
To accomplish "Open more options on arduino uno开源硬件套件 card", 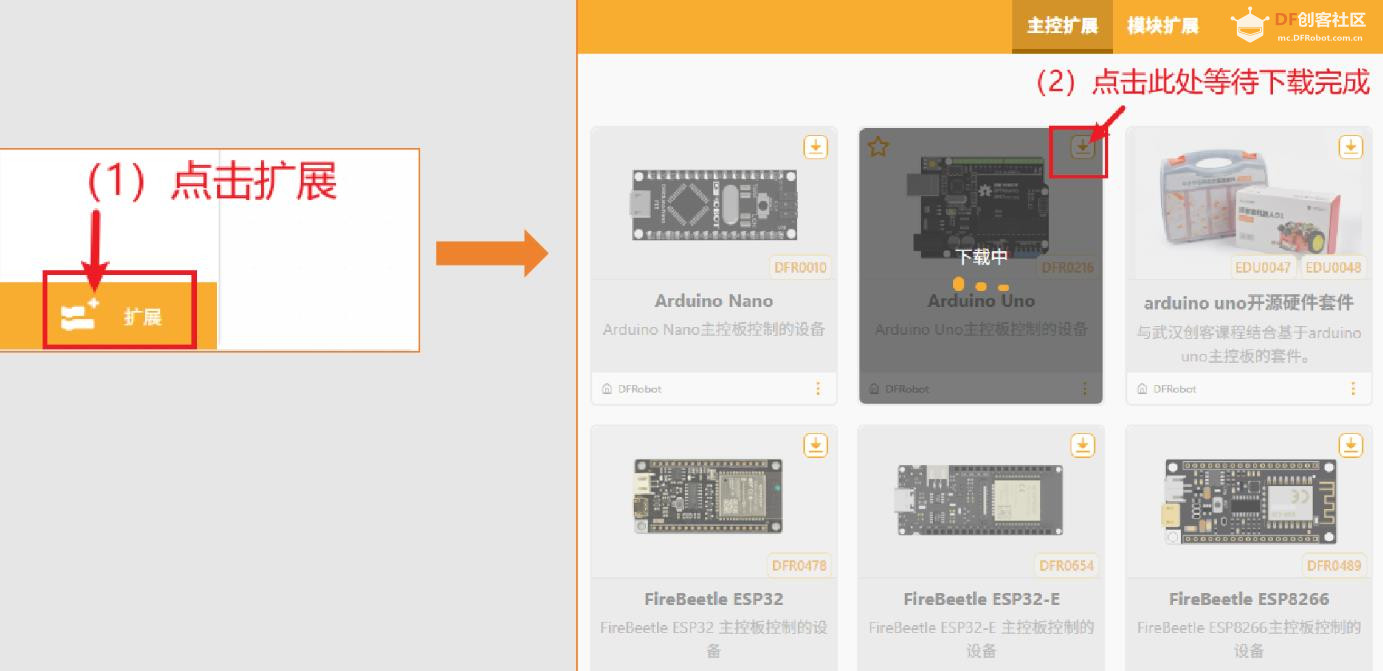I will click(1353, 388).
